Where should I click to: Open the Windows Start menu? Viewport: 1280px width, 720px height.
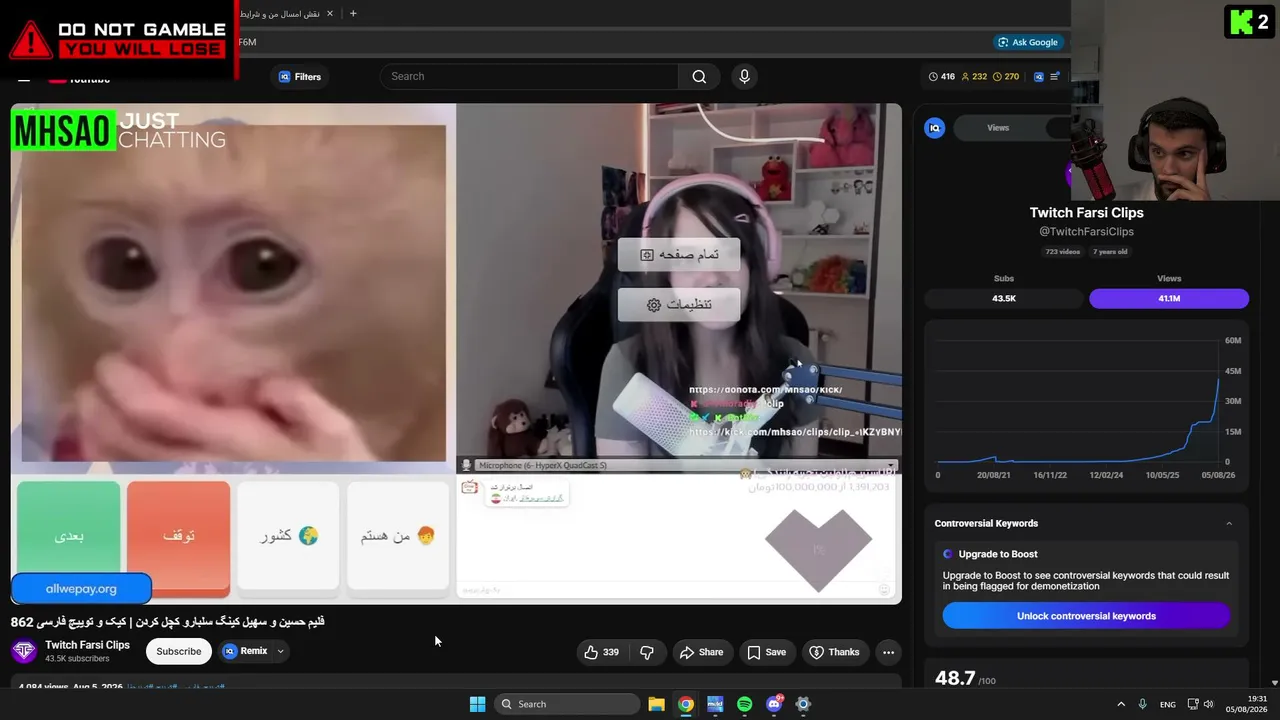(x=478, y=704)
